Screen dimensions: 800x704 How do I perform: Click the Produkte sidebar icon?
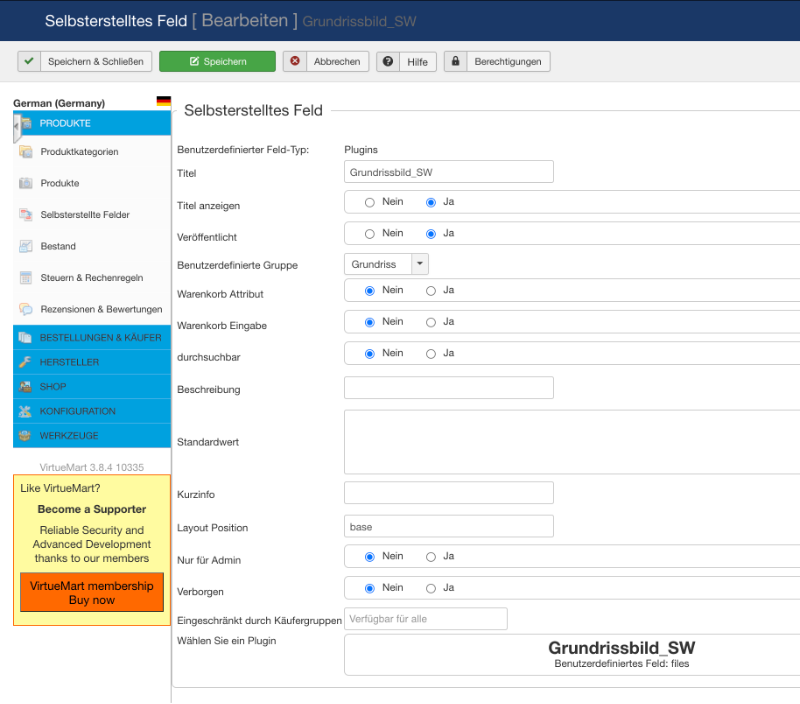coord(26,183)
